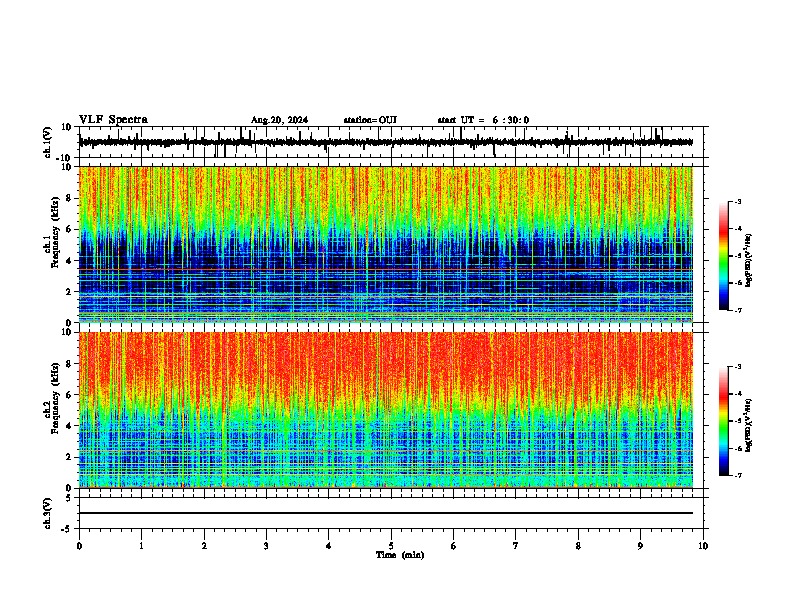Image resolution: width=792 pixels, height=612 pixels.
Task: Select the "Time (min)" axis label
Action: click(x=400, y=555)
